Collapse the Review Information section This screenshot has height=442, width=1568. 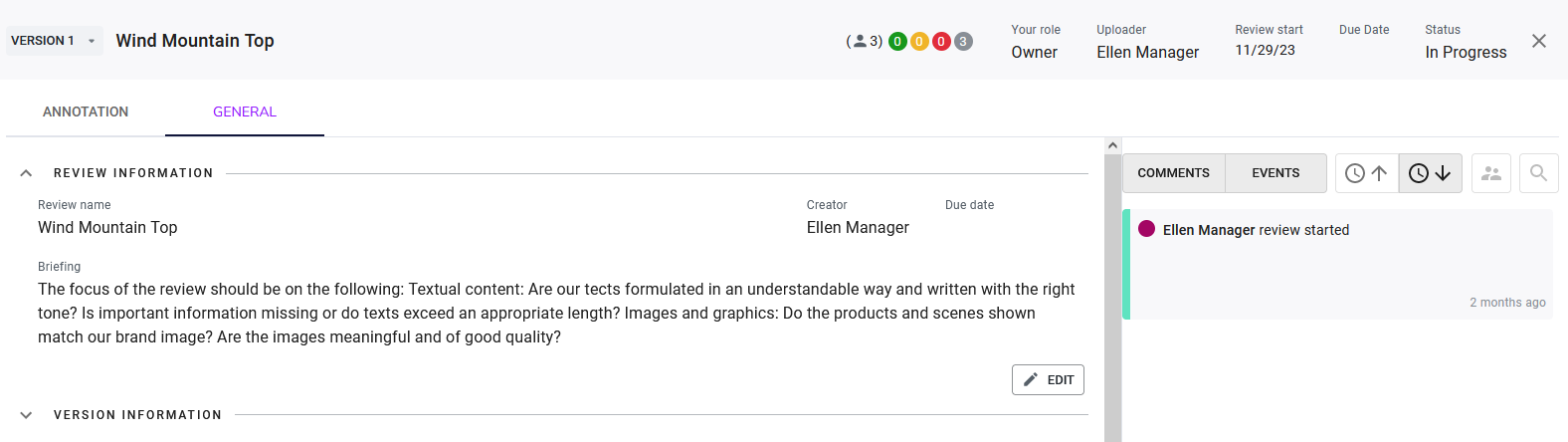[x=27, y=173]
